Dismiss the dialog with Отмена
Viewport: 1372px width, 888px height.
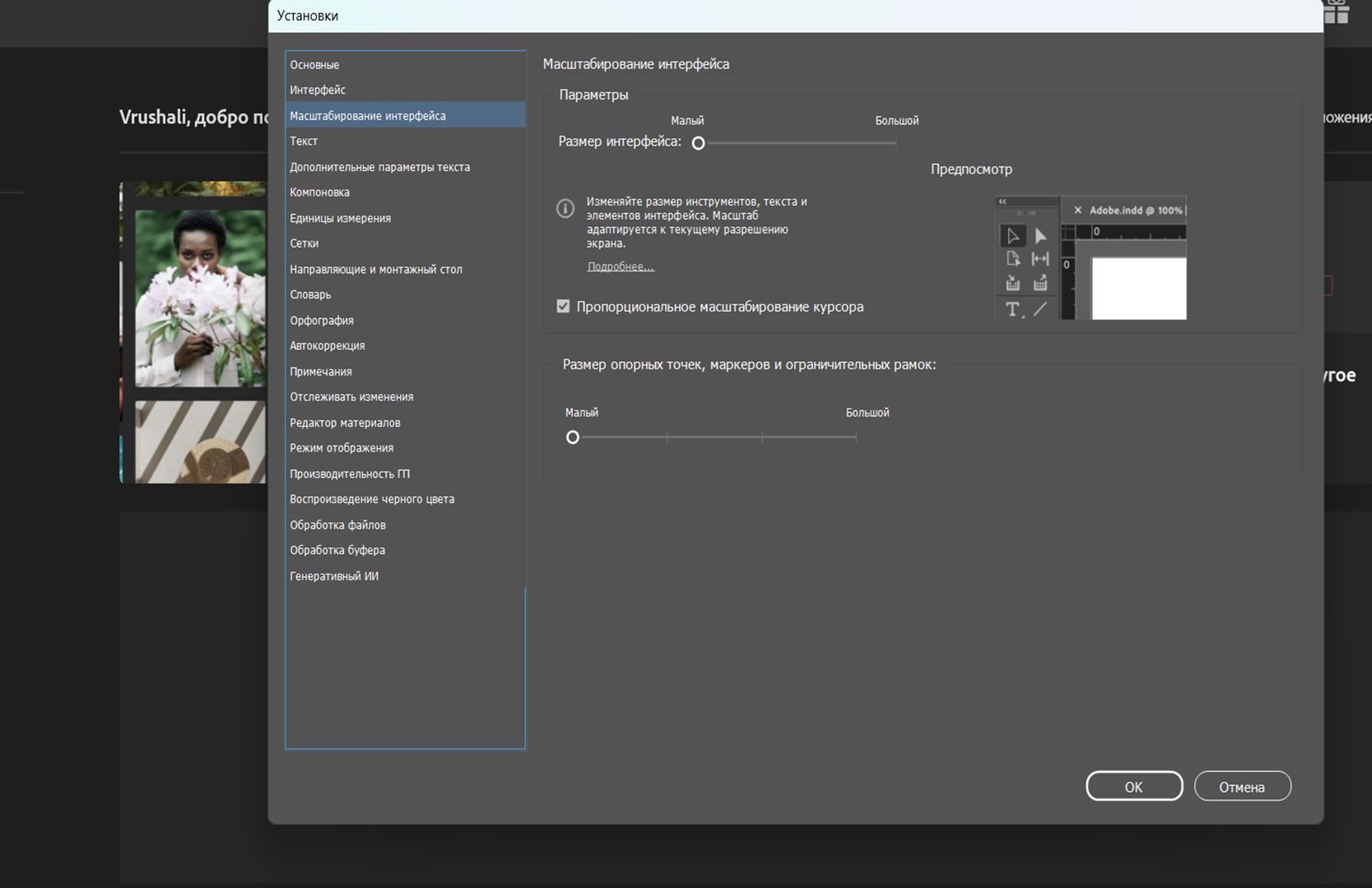1242,786
